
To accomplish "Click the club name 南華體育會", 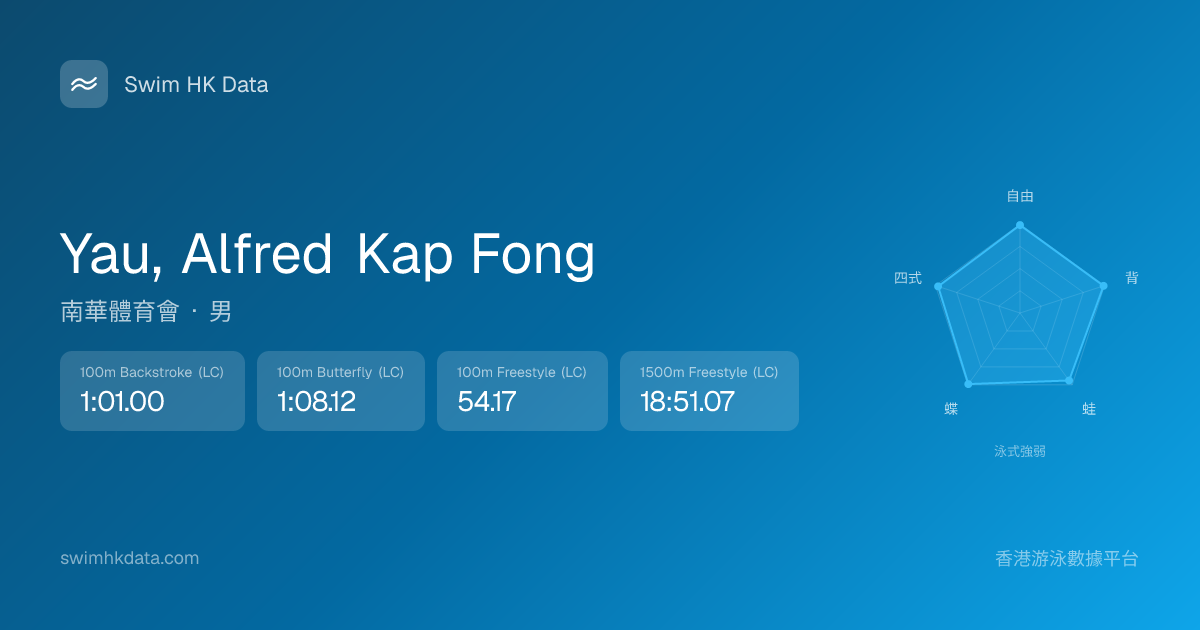I will (x=119, y=312).
